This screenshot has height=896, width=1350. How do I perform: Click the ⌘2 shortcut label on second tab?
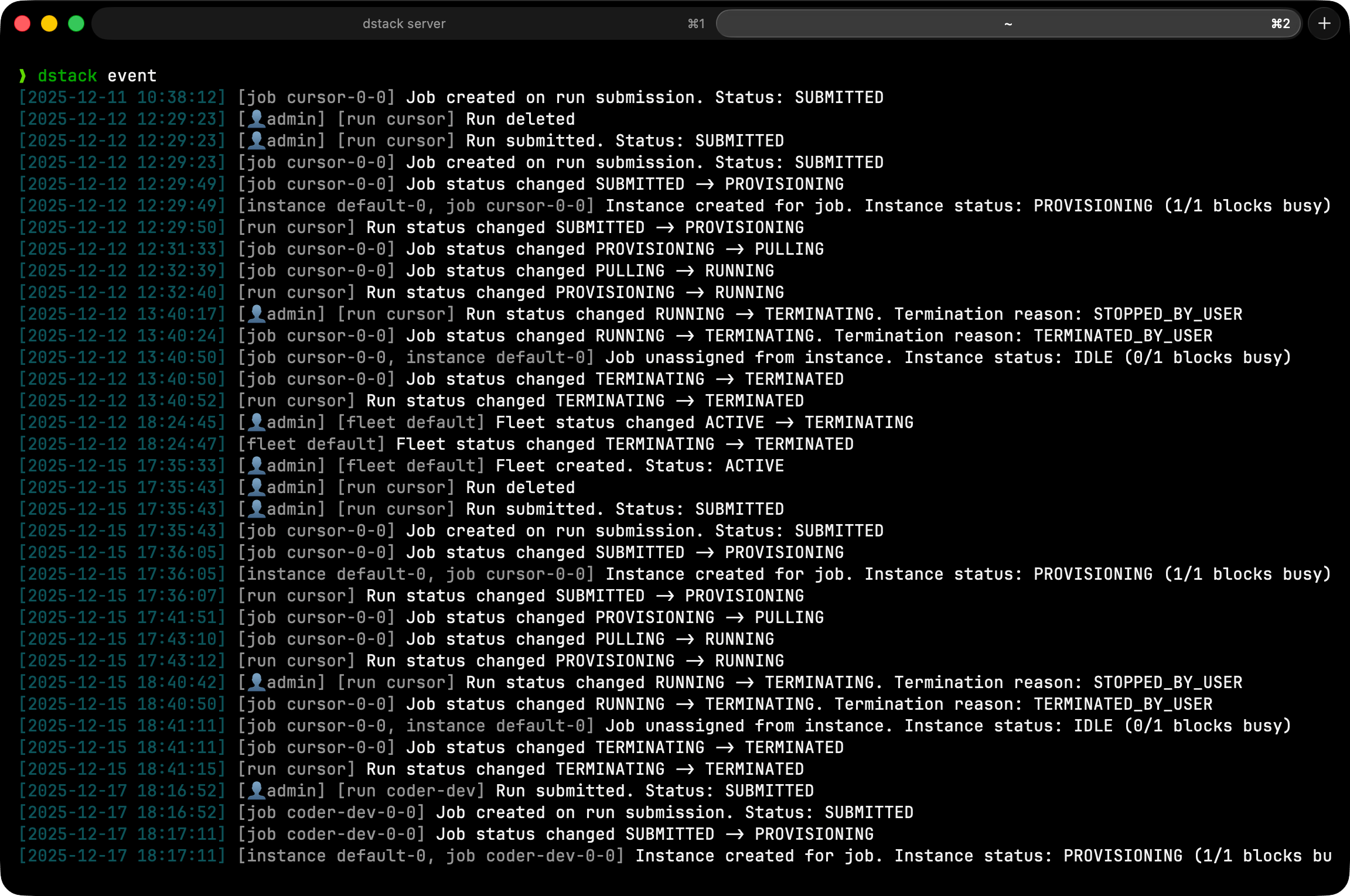coord(1280,23)
